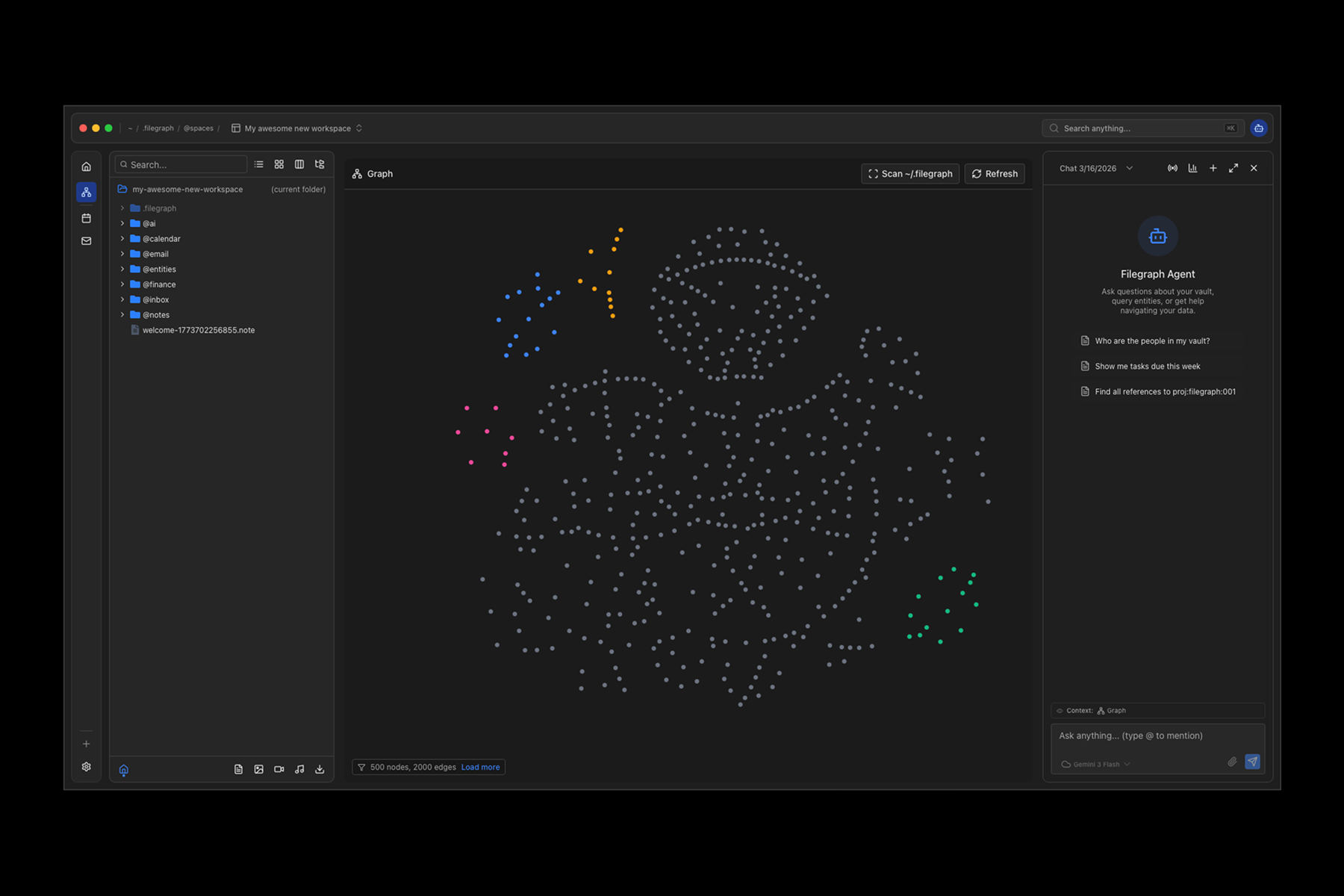Expand the .filegraph folder
Screen dimensions: 1344x896
(x=122, y=208)
